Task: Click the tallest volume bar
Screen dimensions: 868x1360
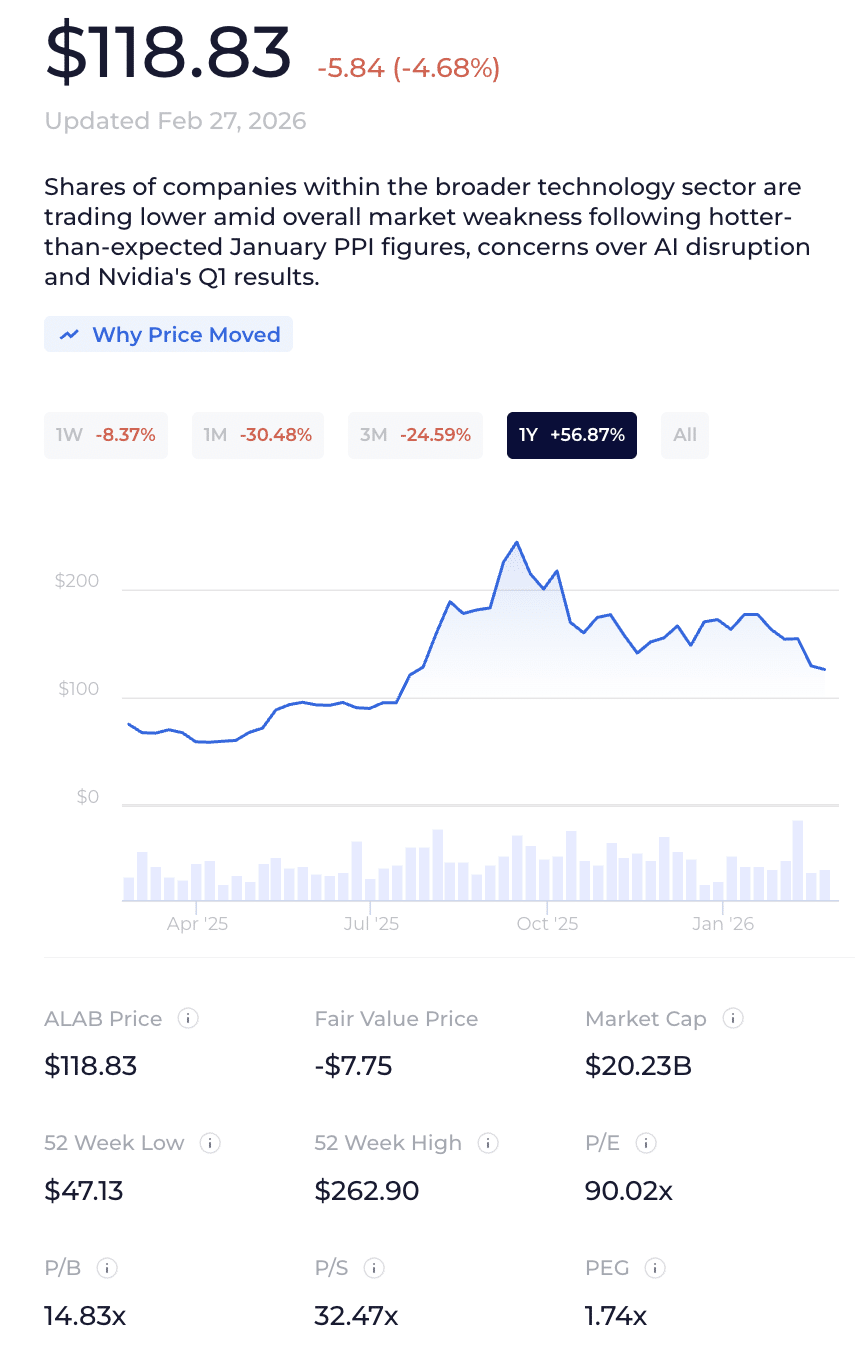Action: (798, 861)
